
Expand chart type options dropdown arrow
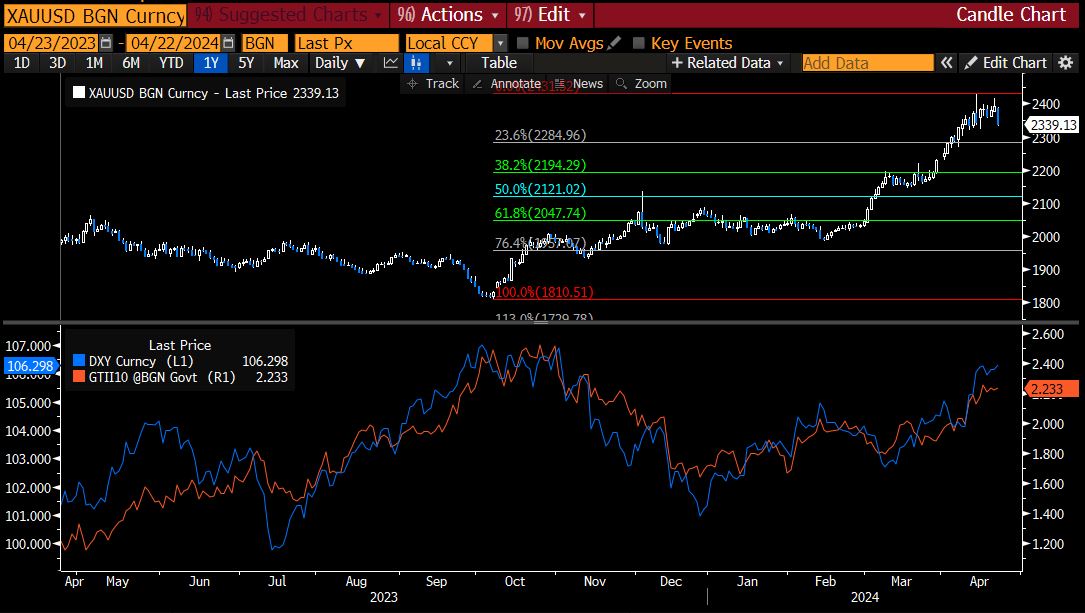(450, 63)
